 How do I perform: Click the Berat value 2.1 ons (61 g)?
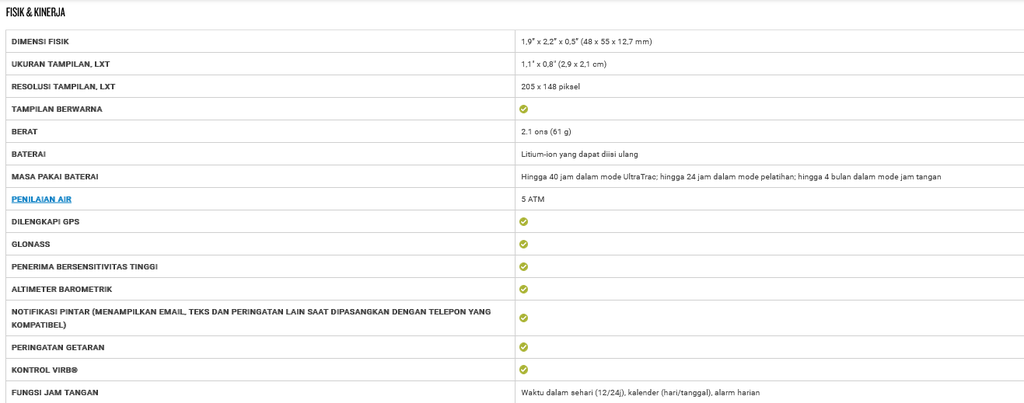point(546,132)
